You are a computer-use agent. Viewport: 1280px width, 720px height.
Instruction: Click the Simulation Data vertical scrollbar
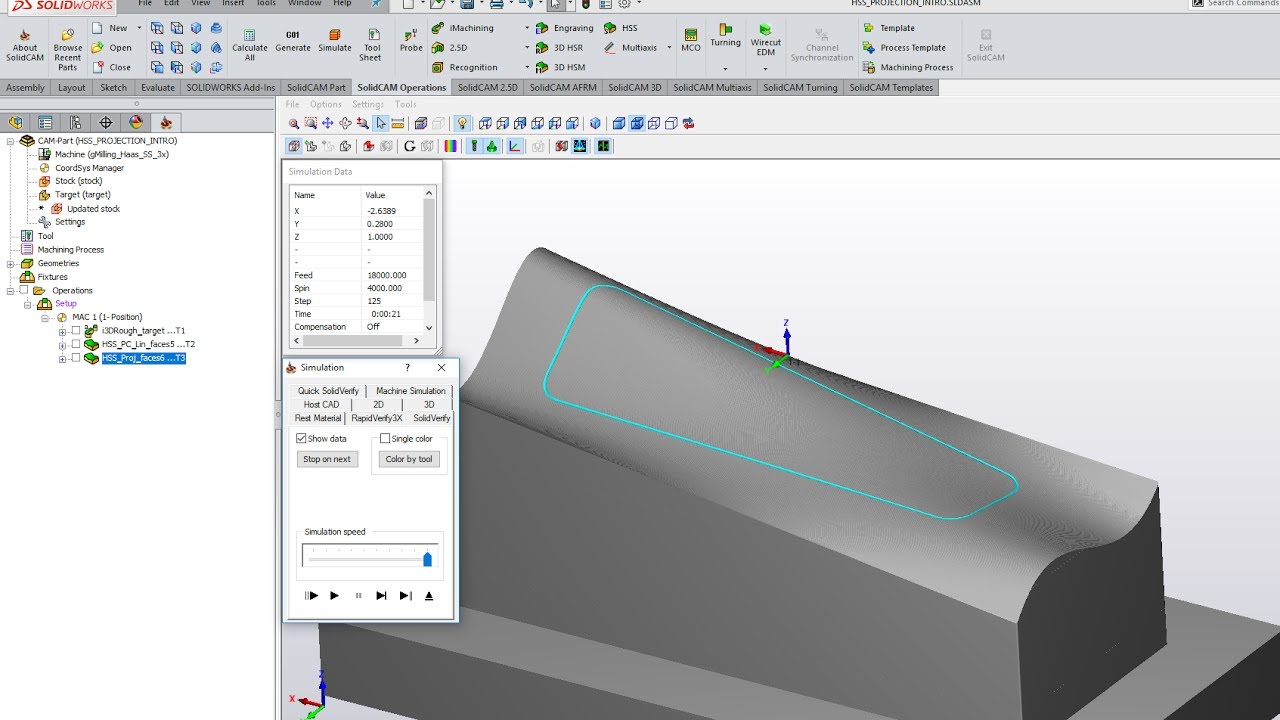pyautogui.click(x=430, y=260)
